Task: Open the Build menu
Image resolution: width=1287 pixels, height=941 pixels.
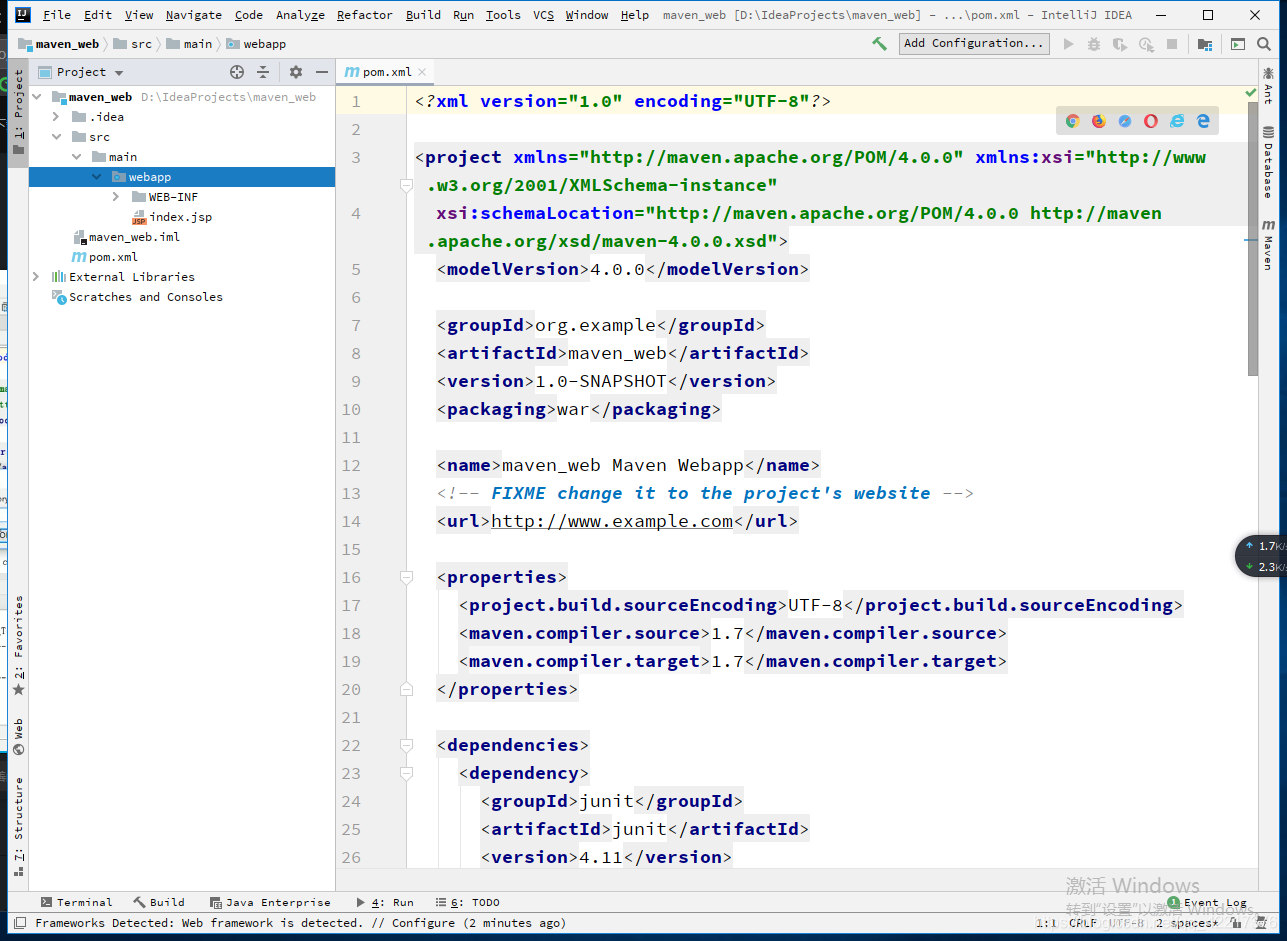Action: 423,15
